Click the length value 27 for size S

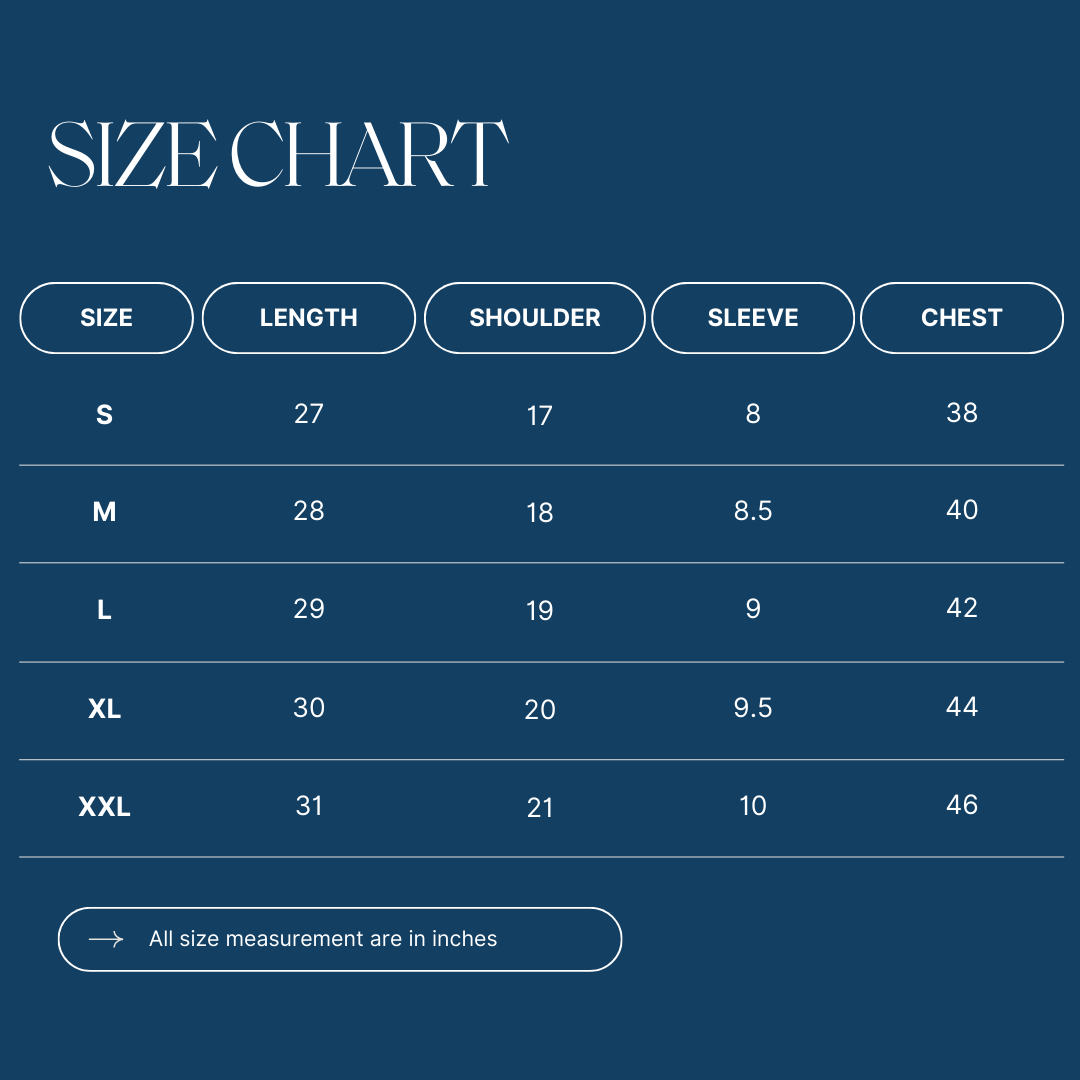[x=309, y=414]
